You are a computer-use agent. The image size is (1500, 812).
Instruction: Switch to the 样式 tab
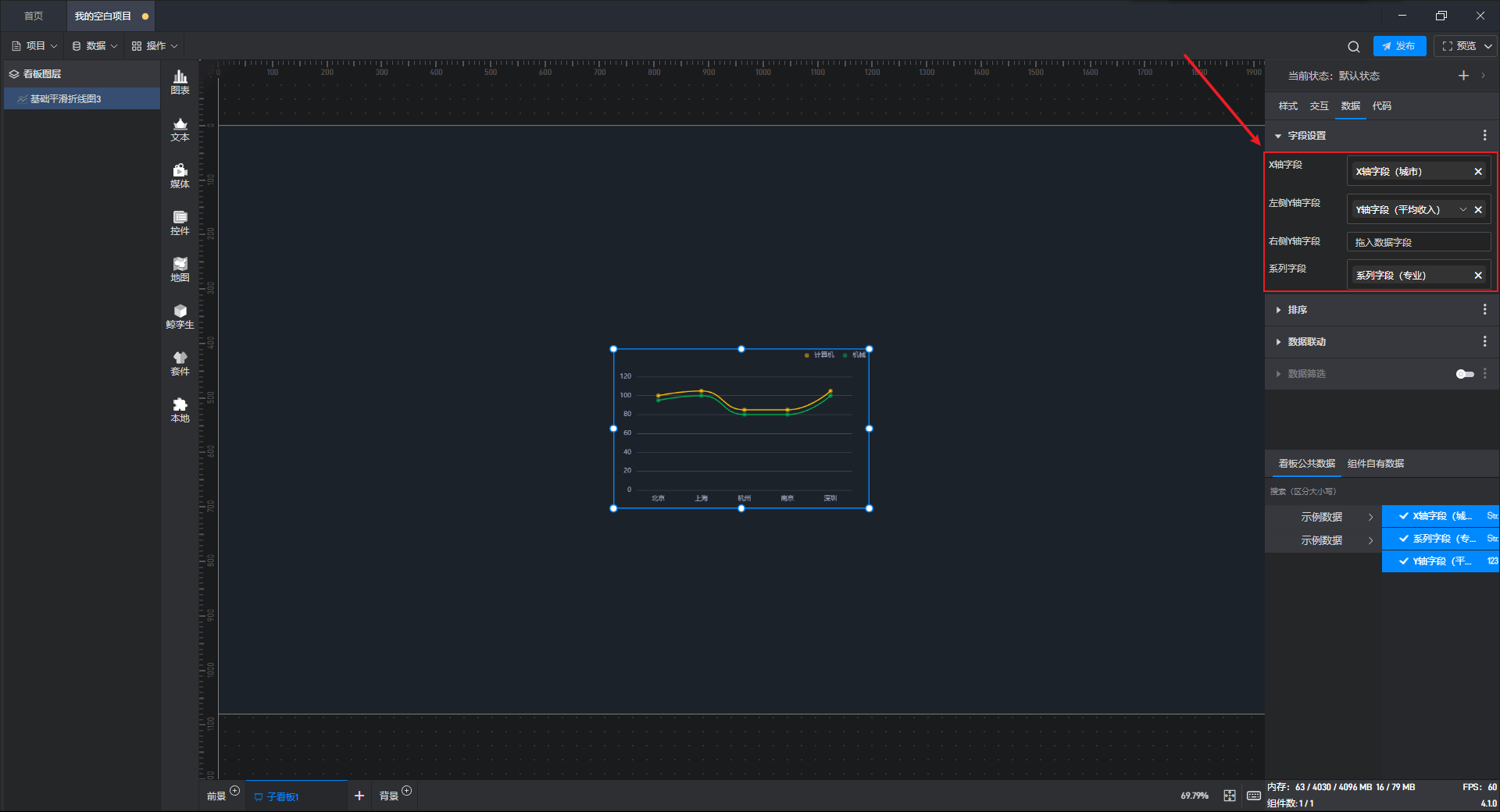[x=1287, y=106]
